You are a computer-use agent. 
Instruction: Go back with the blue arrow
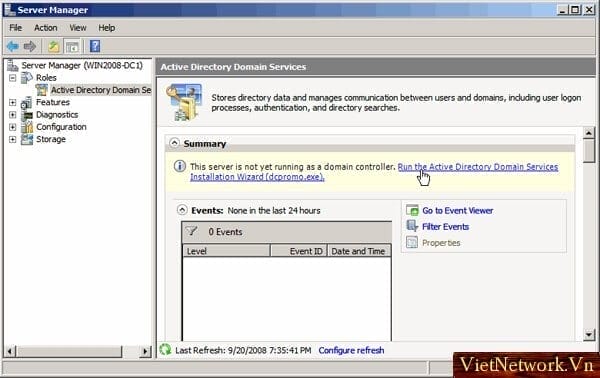coord(13,47)
